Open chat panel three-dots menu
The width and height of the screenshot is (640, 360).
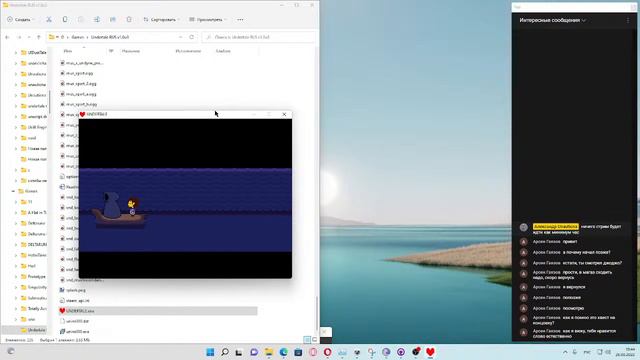pyautogui.click(x=628, y=20)
